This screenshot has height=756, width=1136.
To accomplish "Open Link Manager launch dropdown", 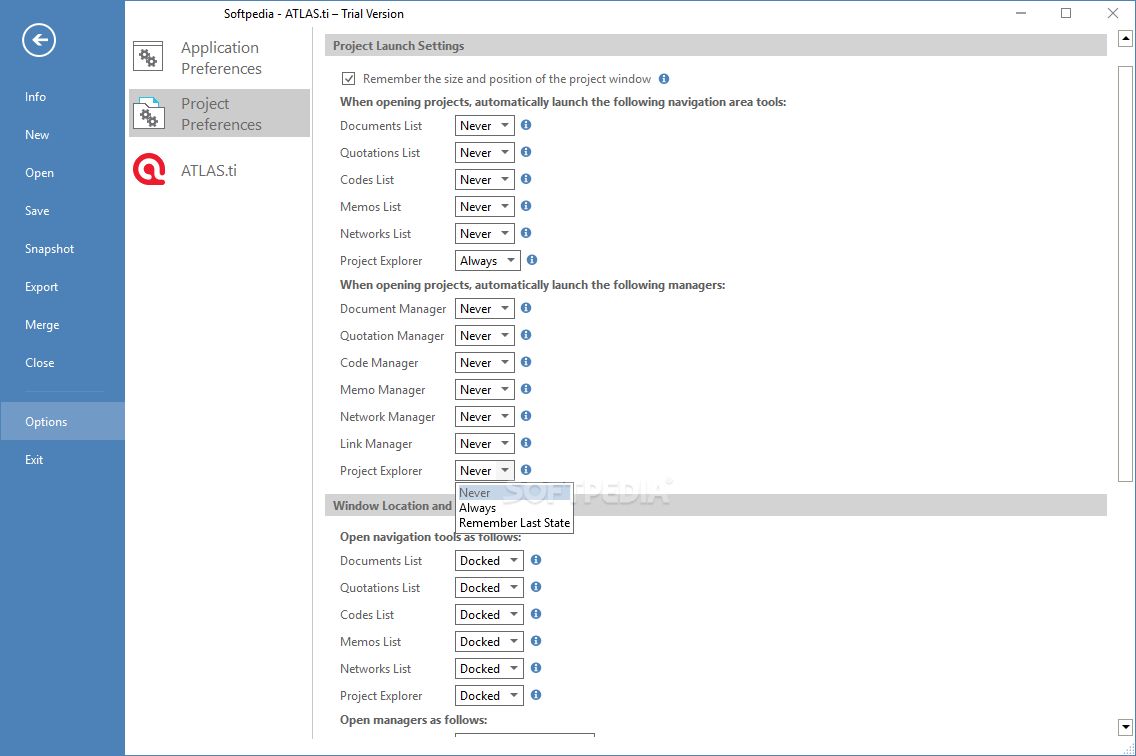I will (485, 444).
